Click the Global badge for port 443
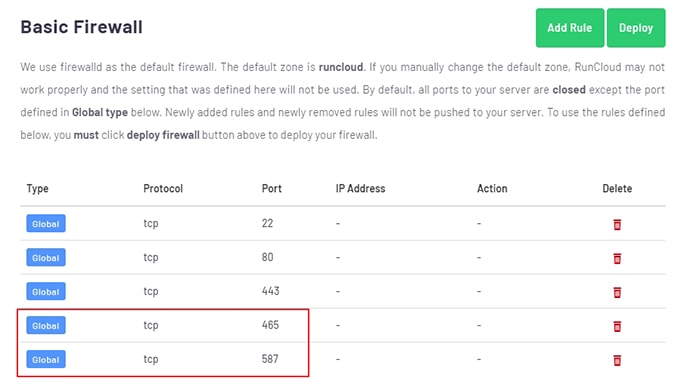 46,291
